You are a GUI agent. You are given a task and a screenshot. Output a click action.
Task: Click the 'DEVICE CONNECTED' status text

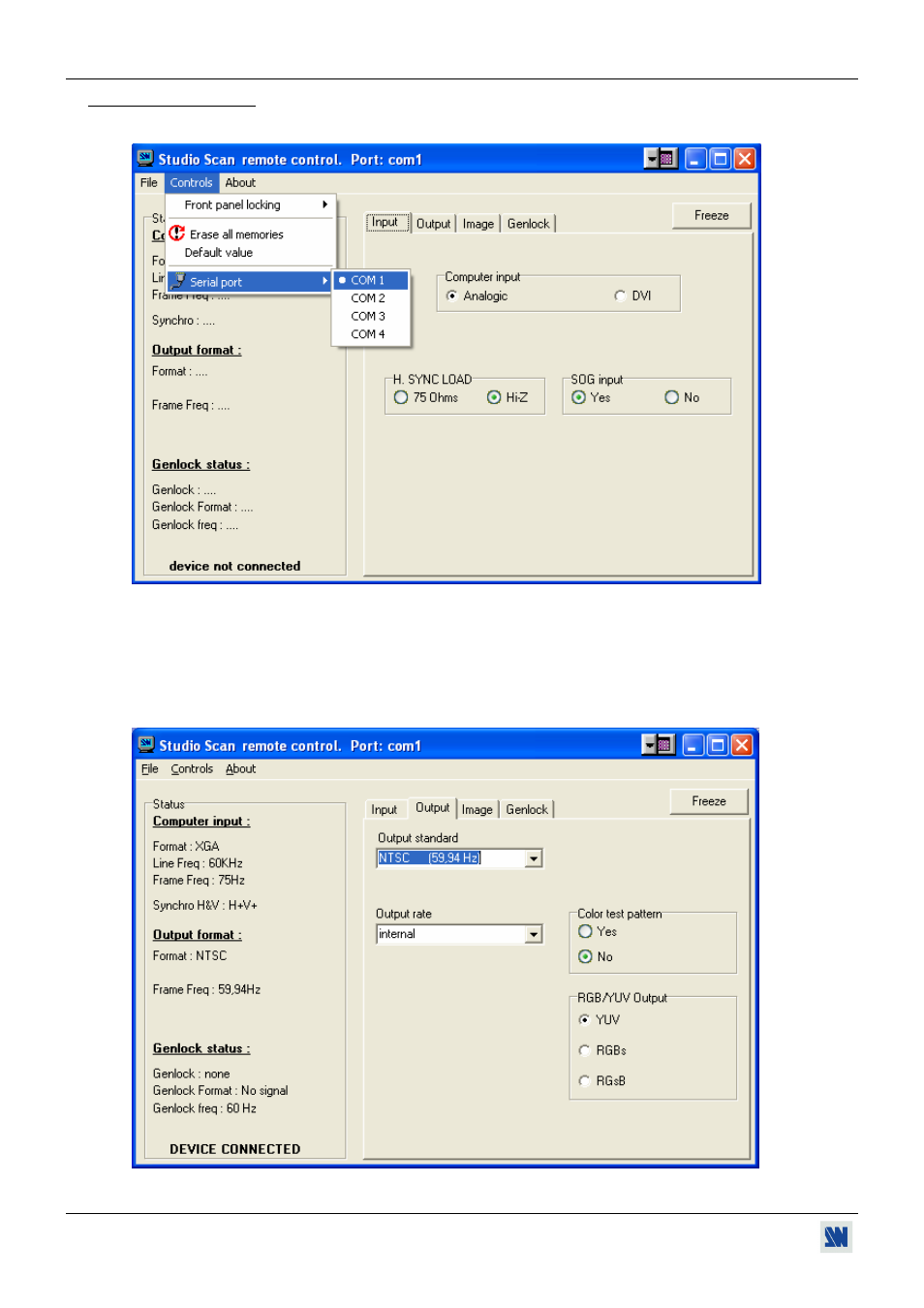235,1149
